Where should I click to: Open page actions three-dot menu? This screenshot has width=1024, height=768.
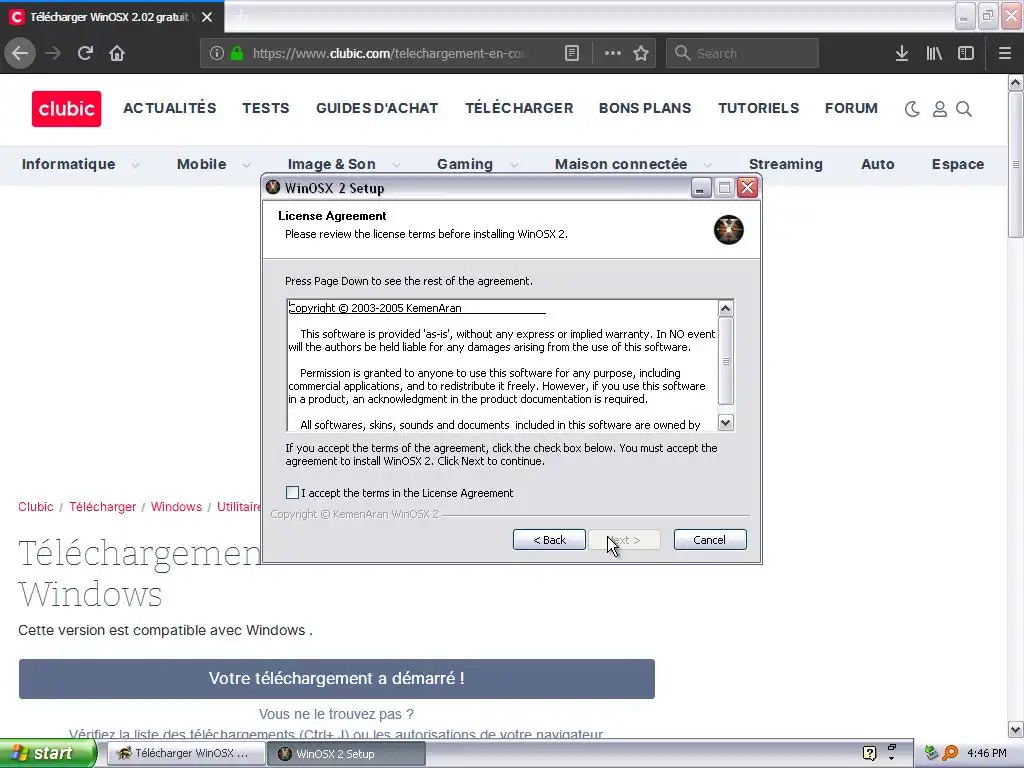[613, 54]
